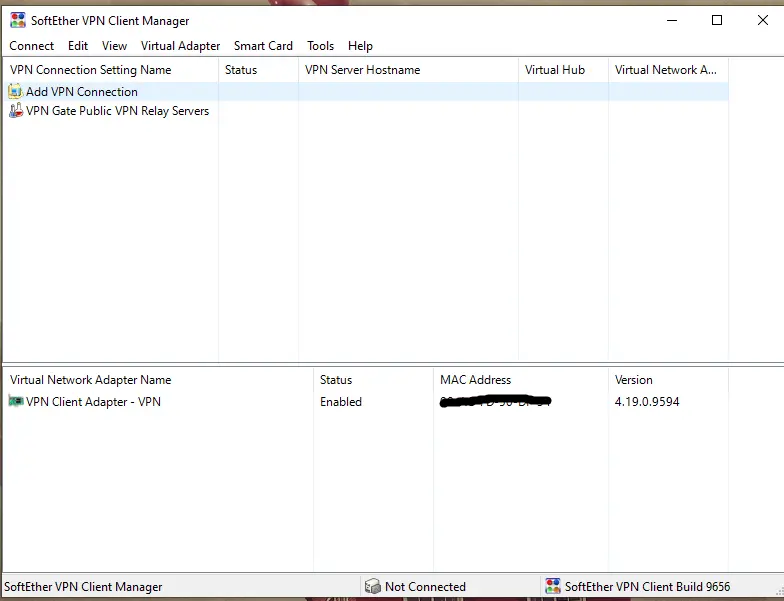The image size is (784, 601).
Task: Sort by Version column header
Action: pyautogui.click(x=668, y=380)
